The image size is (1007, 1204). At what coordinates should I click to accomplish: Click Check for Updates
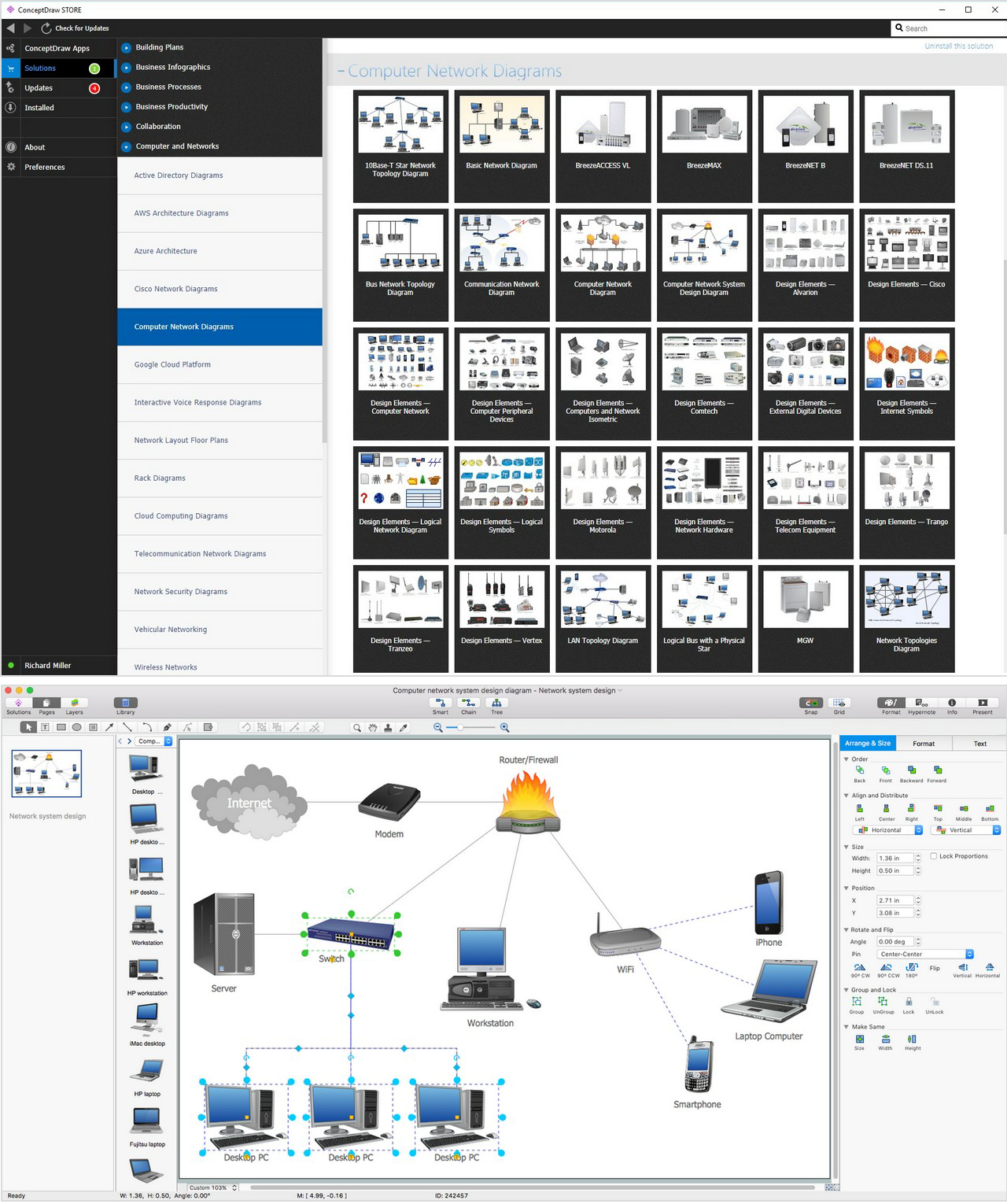(76, 28)
